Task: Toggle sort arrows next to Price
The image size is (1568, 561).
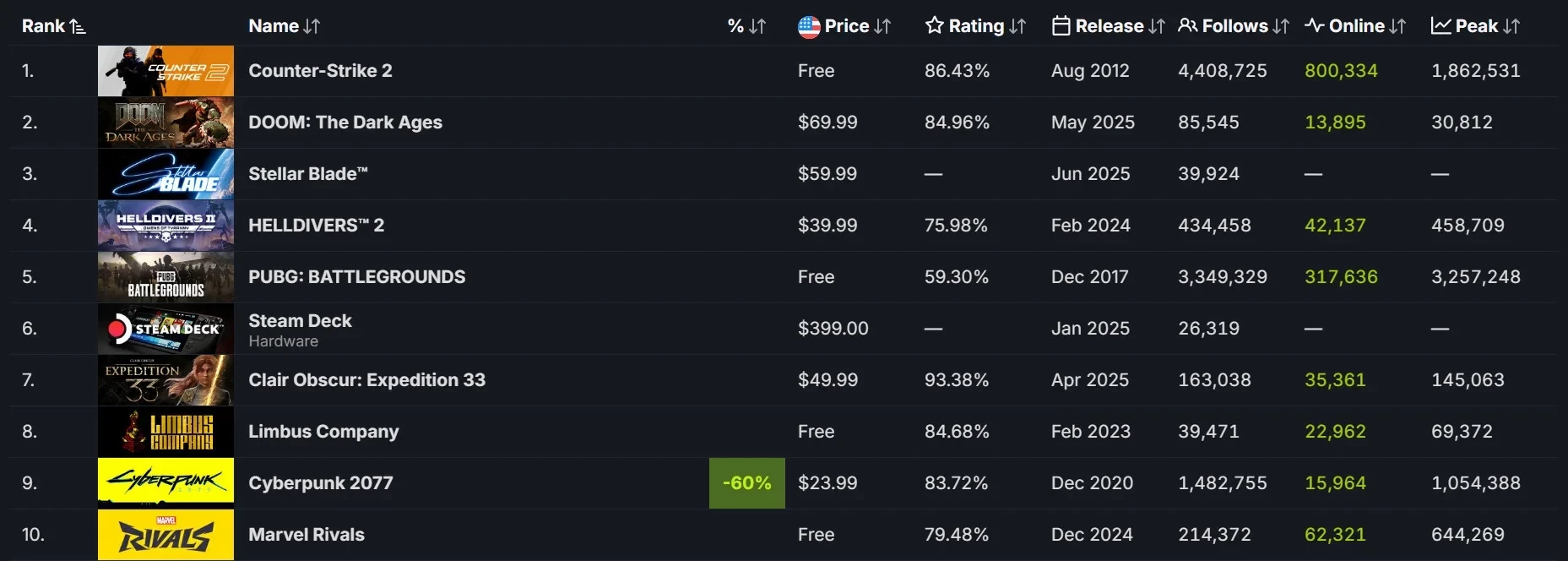Action: tap(882, 27)
